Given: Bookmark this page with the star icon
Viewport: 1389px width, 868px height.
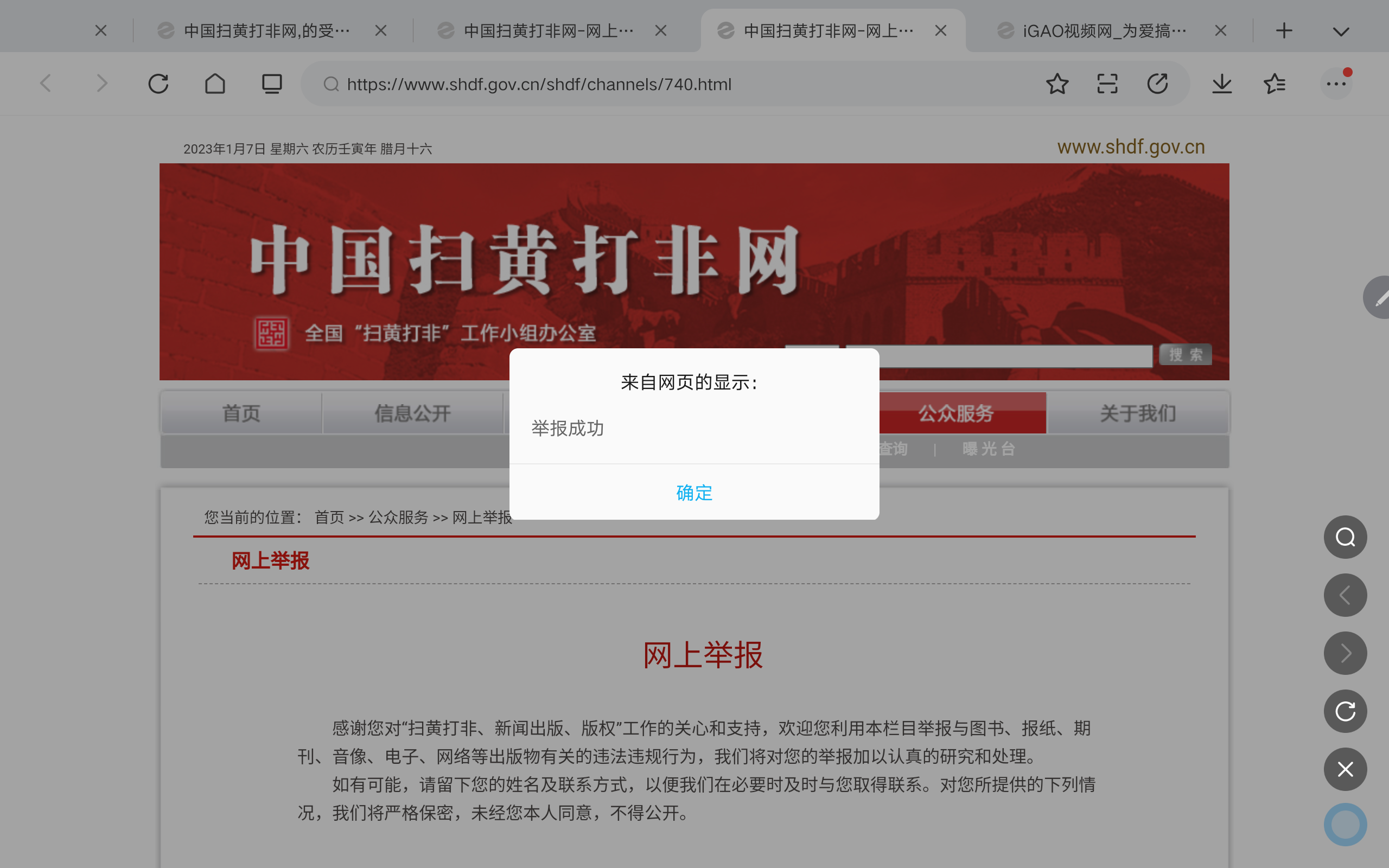Looking at the screenshot, I should click(x=1057, y=84).
